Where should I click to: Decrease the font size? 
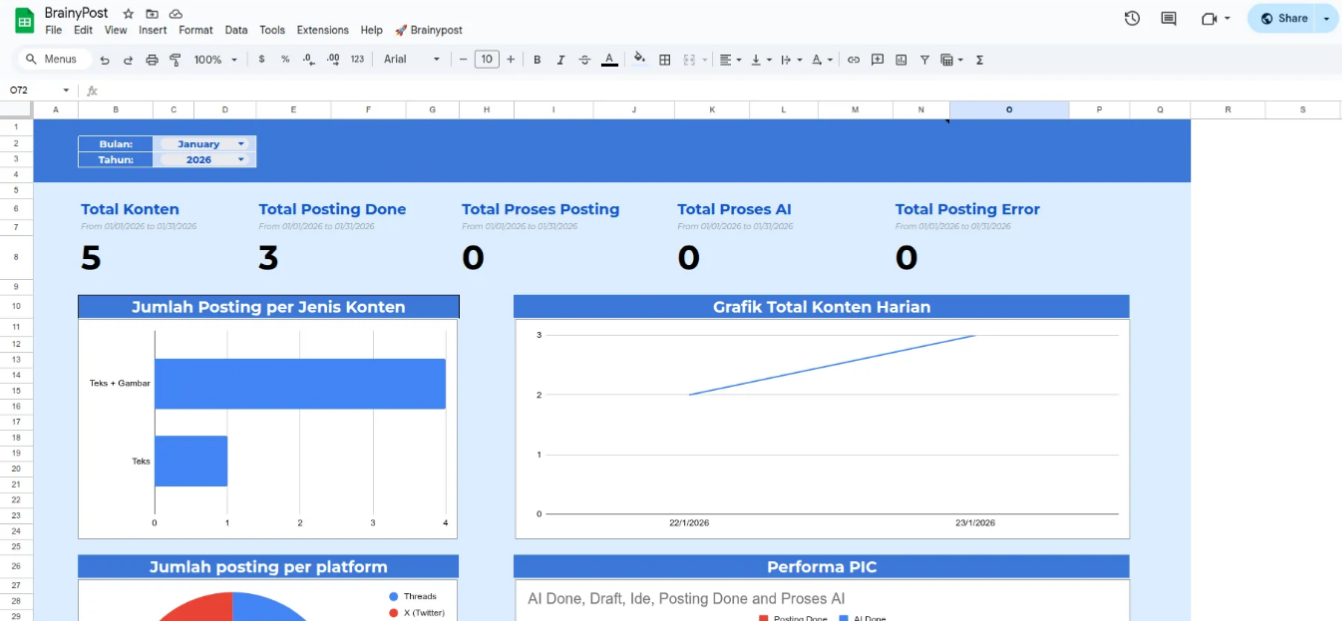tap(463, 60)
